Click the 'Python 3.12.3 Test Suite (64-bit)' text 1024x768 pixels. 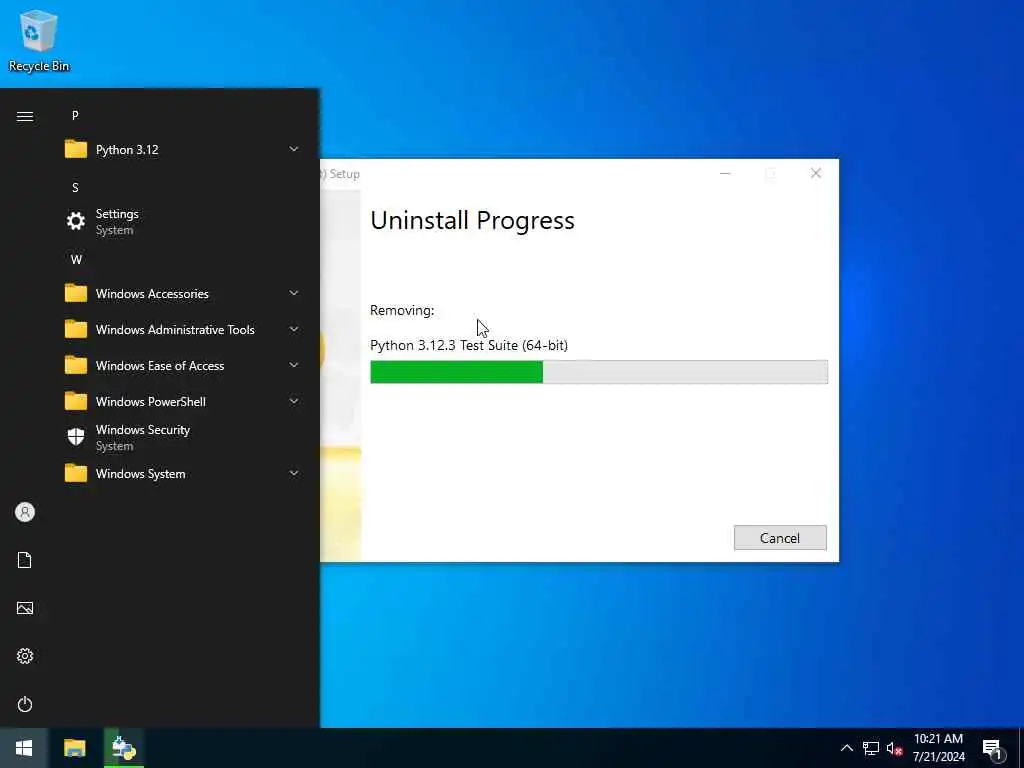pos(469,345)
